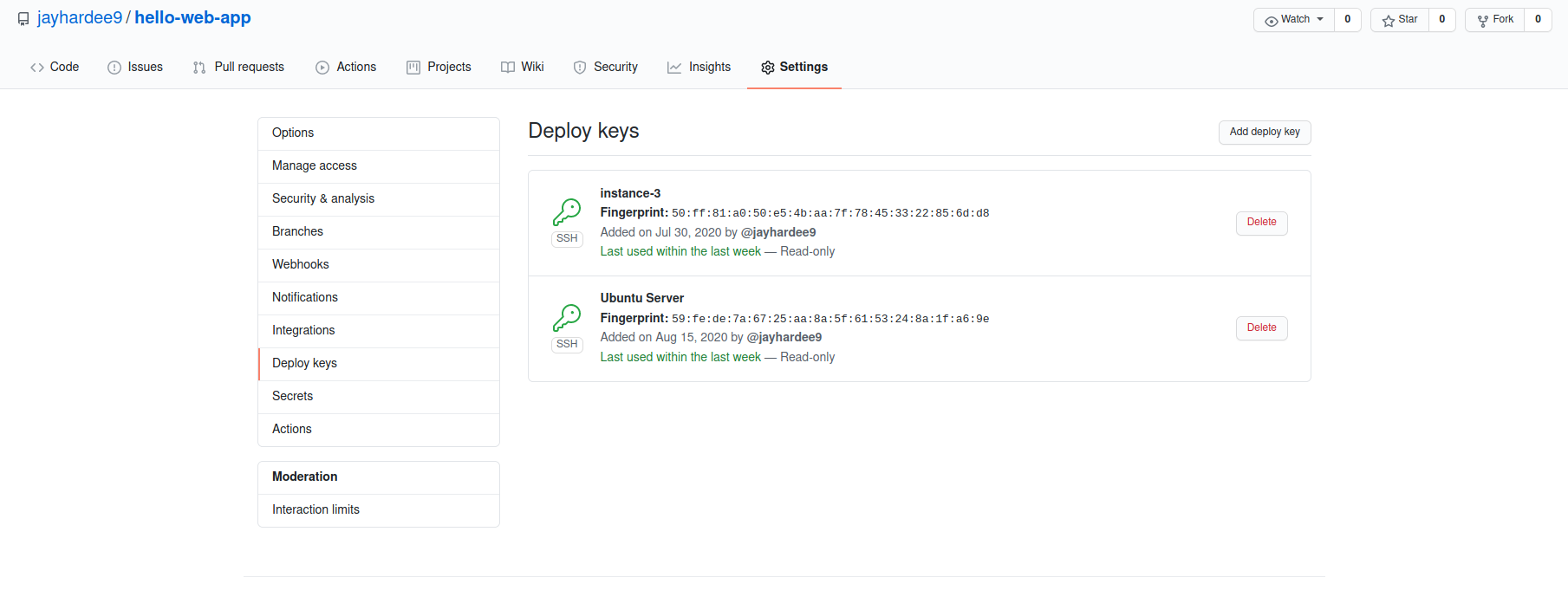Click the green key icon for instance-3
The image size is (1568, 590).
(x=567, y=212)
